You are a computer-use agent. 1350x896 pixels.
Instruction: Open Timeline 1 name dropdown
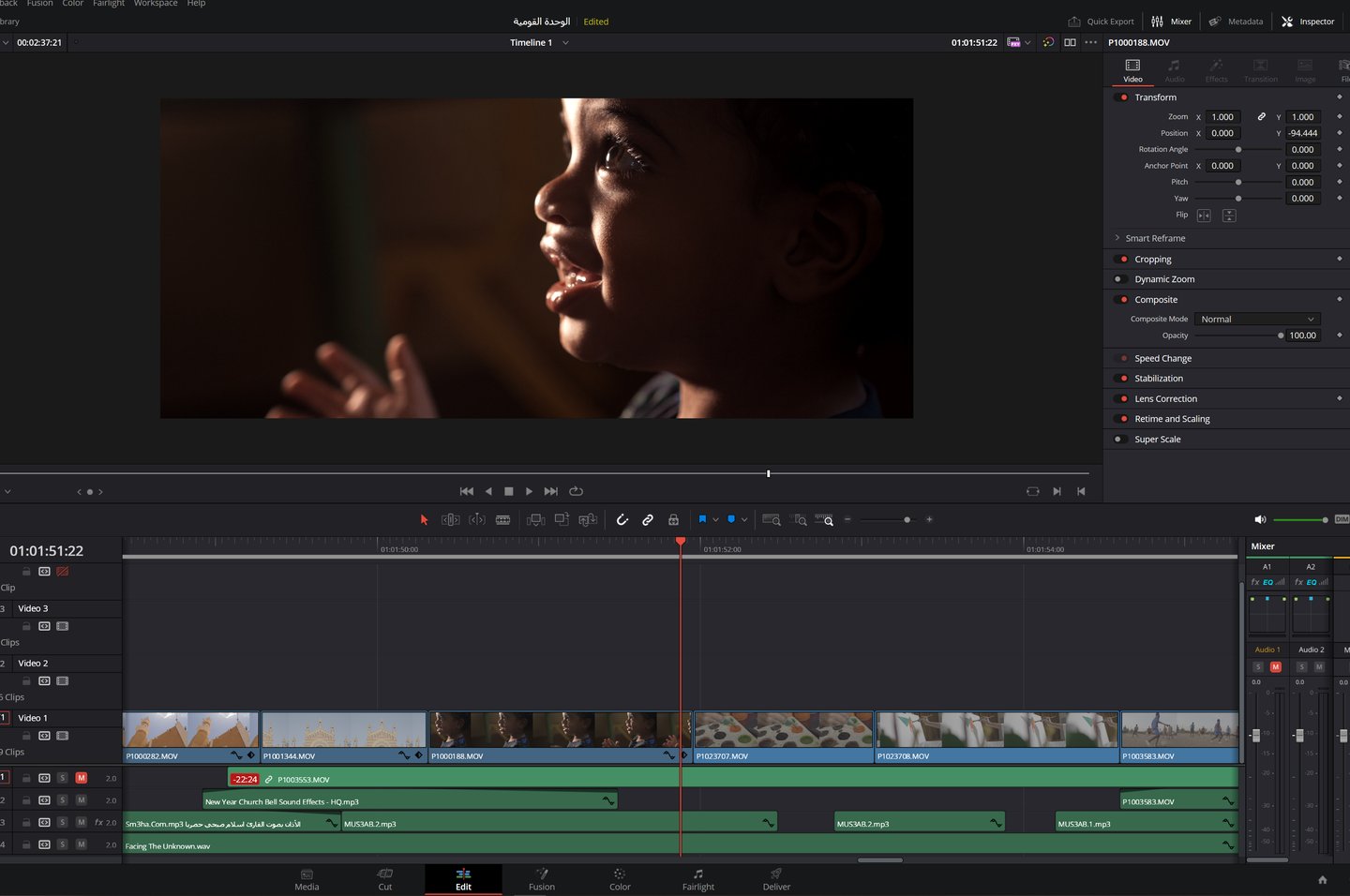(x=565, y=43)
